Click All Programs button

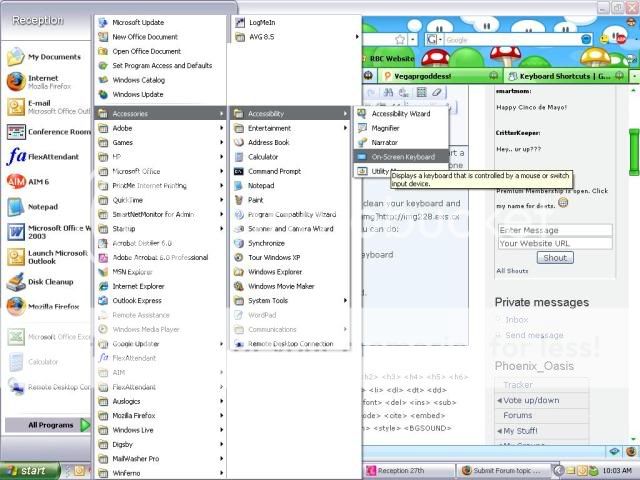click(x=48, y=425)
